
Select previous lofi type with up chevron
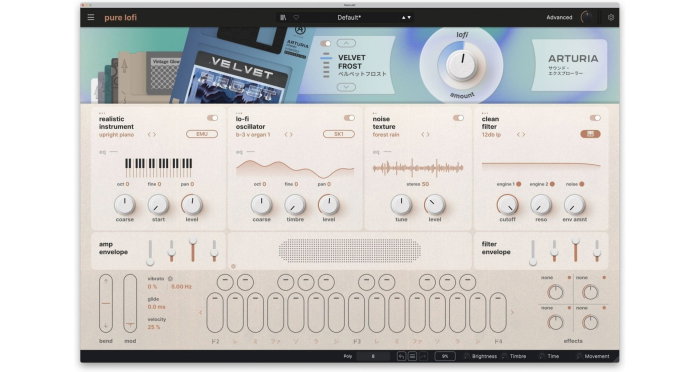[346, 43]
